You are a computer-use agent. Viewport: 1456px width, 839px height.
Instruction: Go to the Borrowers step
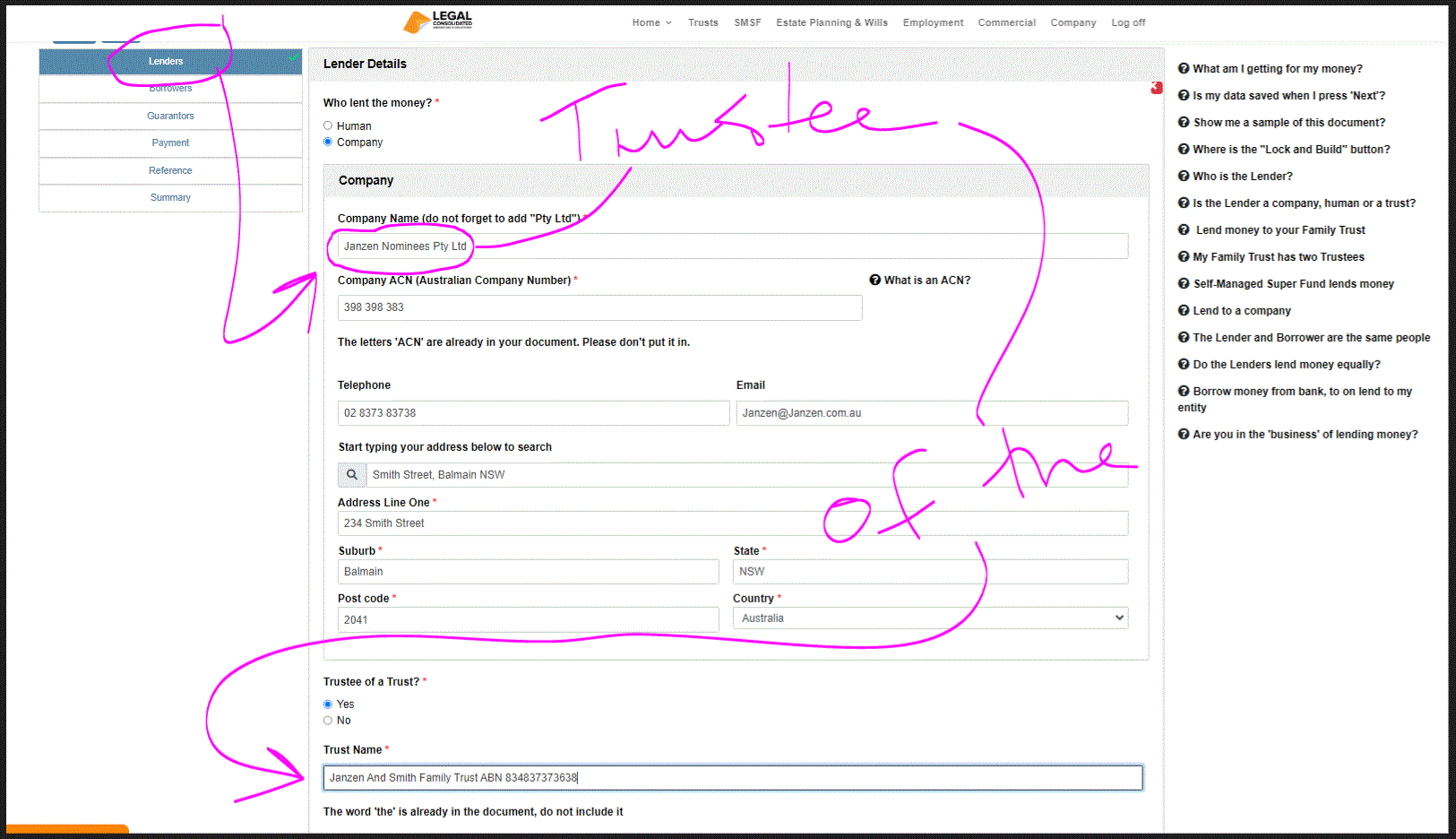pyautogui.click(x=170, y=89)
